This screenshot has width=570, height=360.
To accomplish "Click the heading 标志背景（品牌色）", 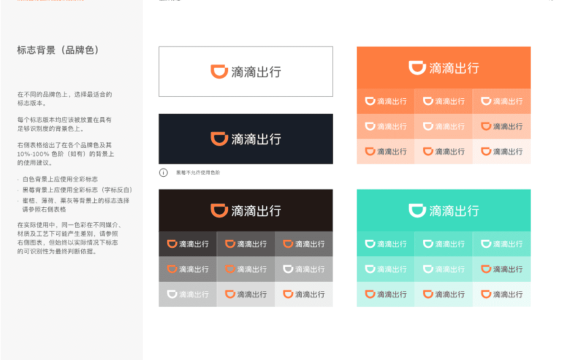I will pos(58,50).
